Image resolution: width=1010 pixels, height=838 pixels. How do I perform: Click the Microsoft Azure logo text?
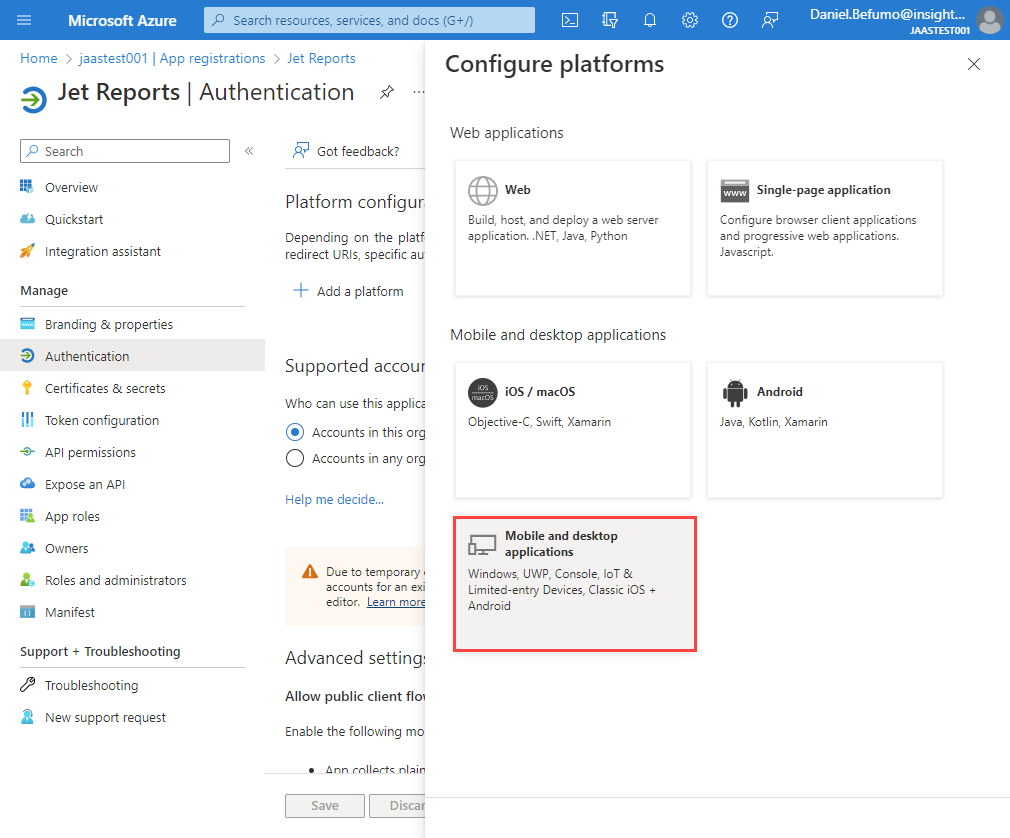(x=122, y=21)
